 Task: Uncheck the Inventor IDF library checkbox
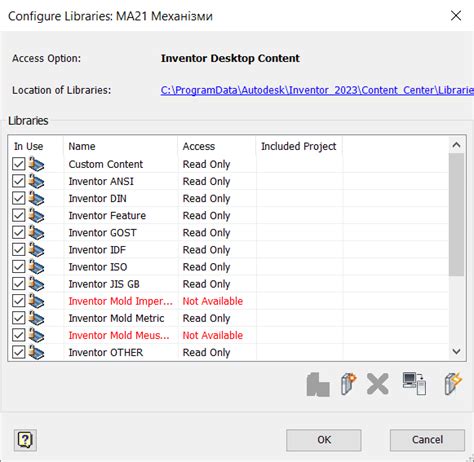pyautogui.click(x=19, y=250)
